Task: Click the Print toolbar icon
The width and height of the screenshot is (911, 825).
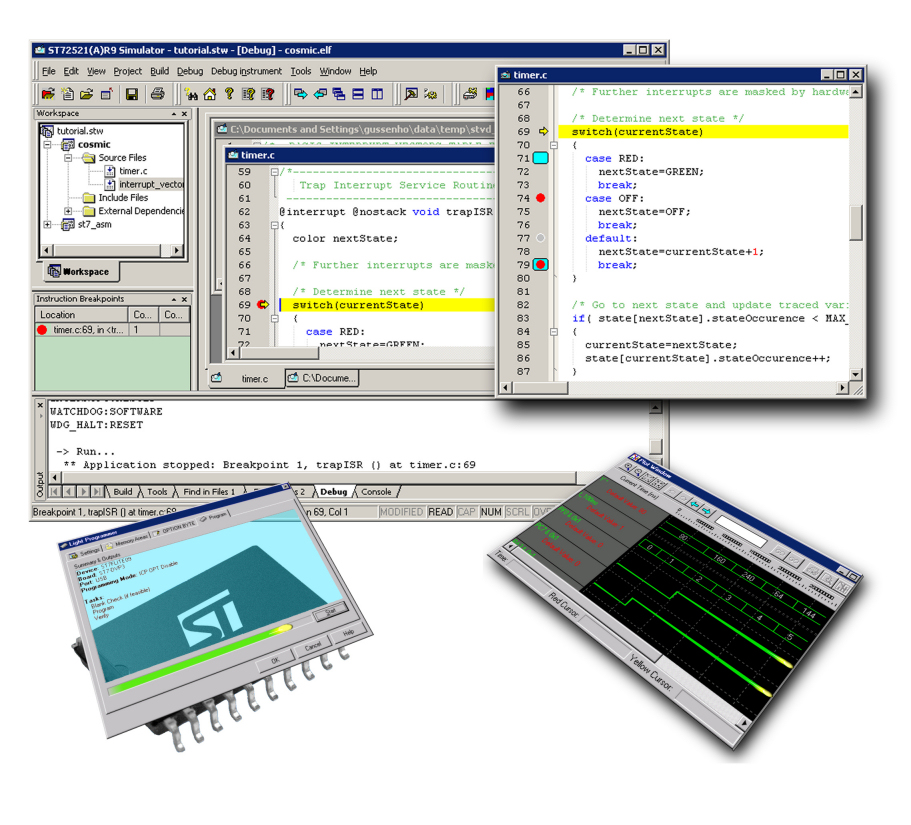Action: (157, 94)
